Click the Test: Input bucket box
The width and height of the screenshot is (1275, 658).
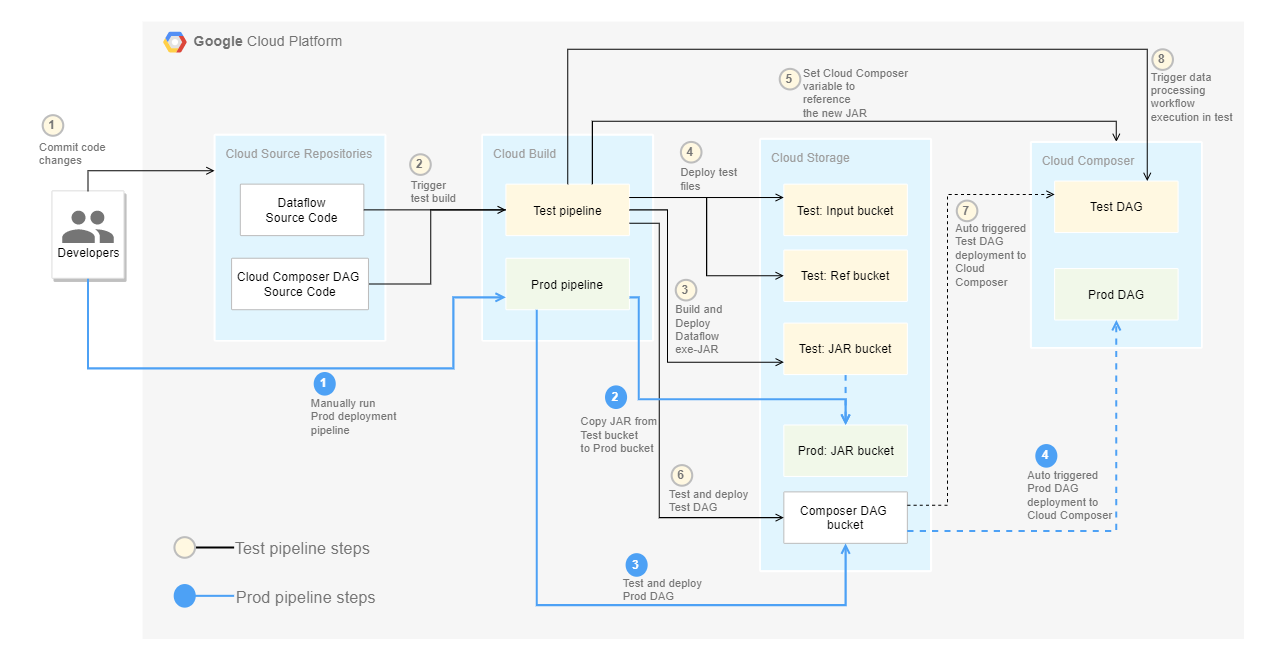point(845,210)
